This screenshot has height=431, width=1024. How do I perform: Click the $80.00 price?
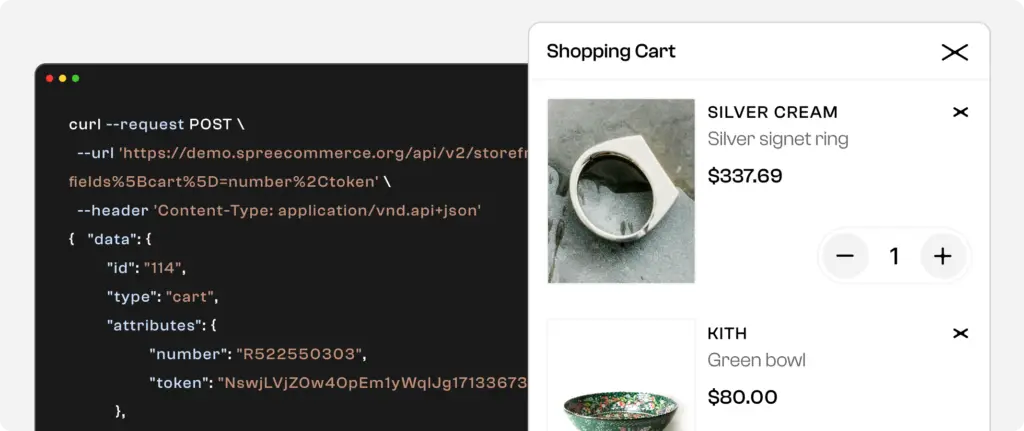742,397
